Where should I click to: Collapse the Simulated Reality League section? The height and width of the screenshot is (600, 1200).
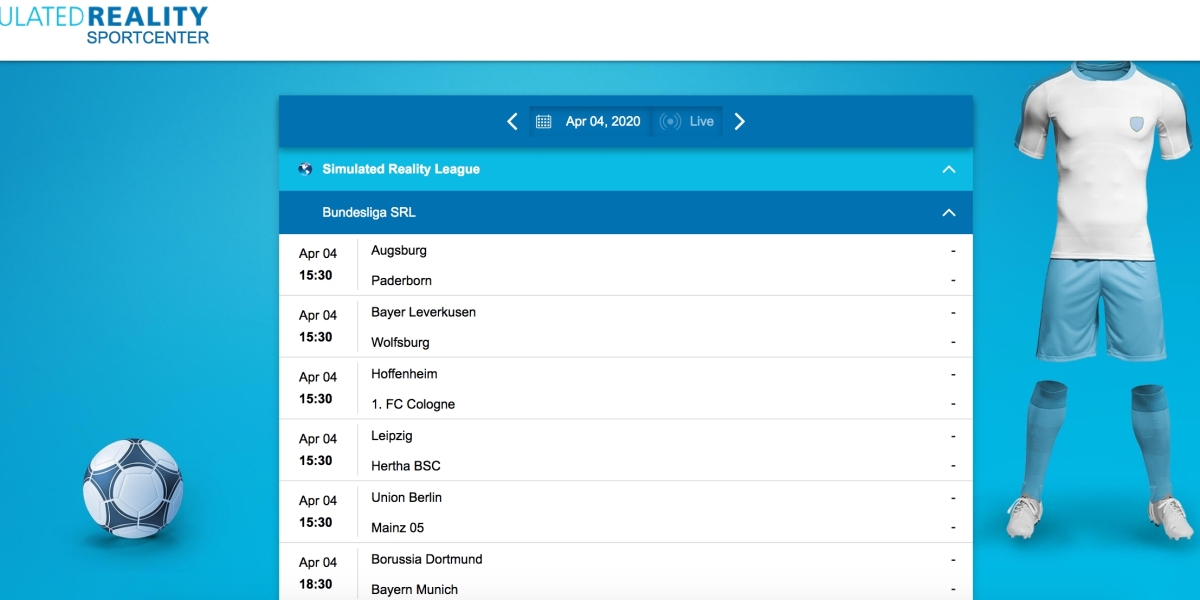[949, 170]
